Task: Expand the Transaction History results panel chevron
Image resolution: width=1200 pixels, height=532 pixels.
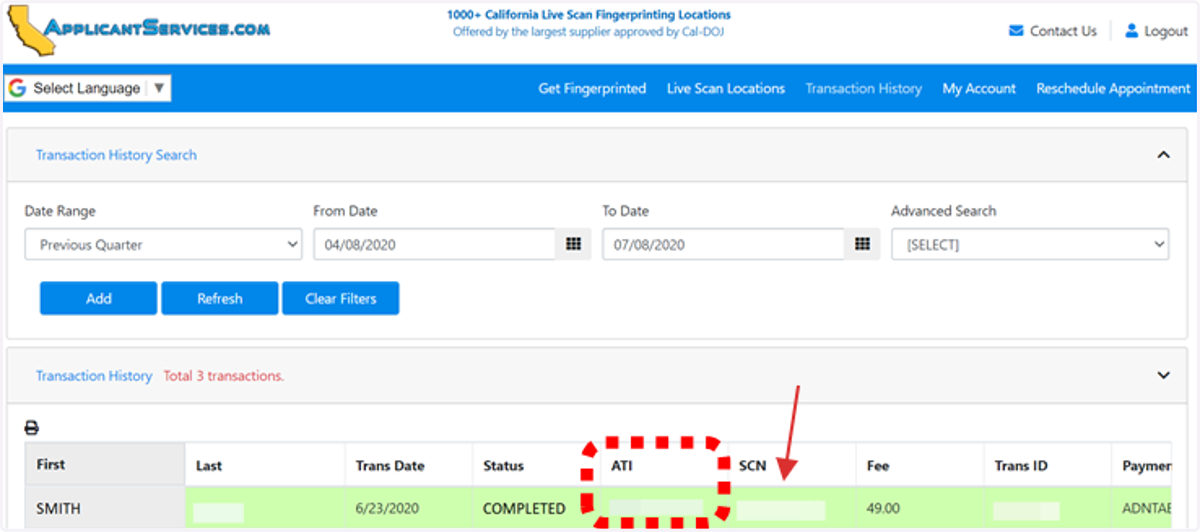Action: [1163, 375]
